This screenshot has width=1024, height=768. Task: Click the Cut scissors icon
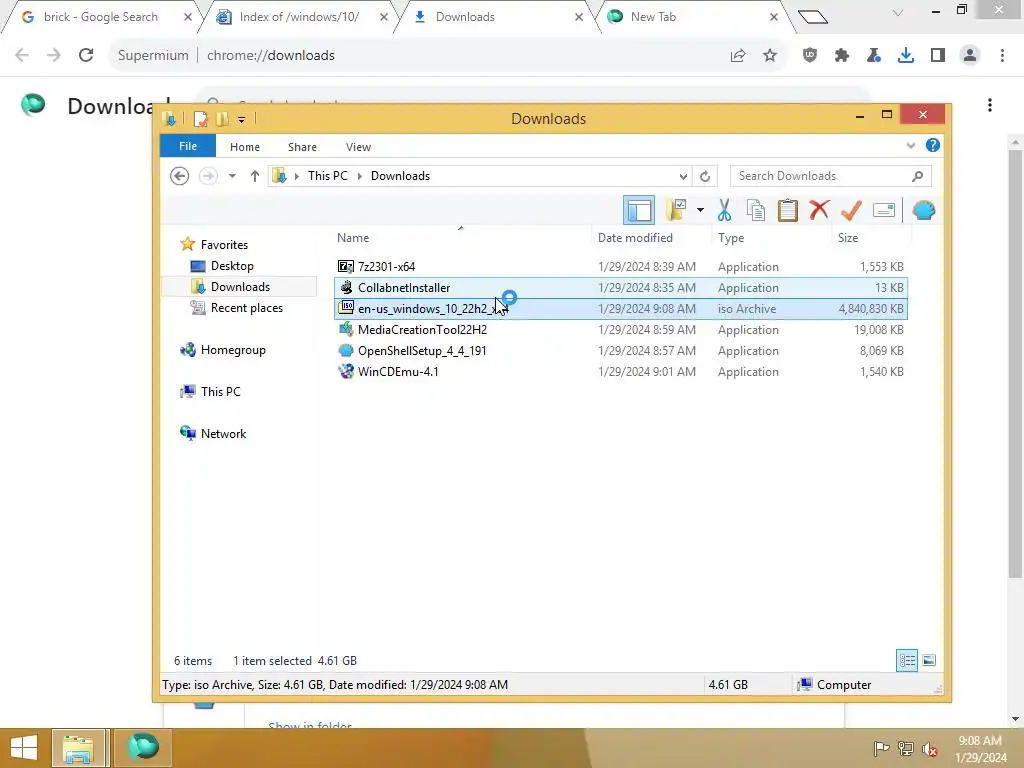point(724,210)
